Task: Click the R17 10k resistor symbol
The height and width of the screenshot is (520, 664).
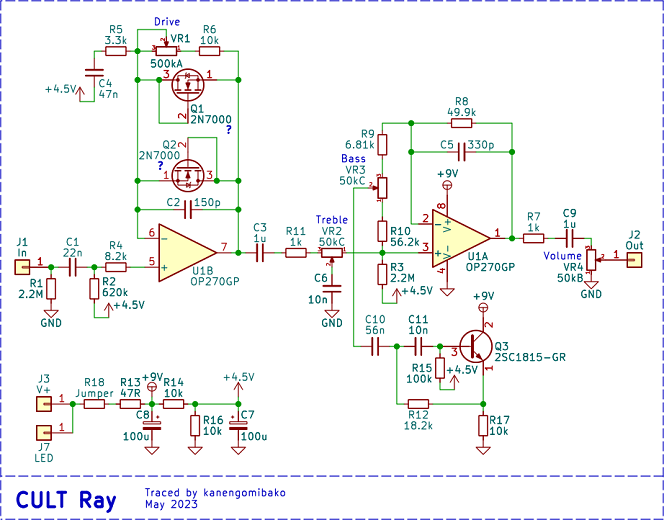Action: (x=483, y=426)
